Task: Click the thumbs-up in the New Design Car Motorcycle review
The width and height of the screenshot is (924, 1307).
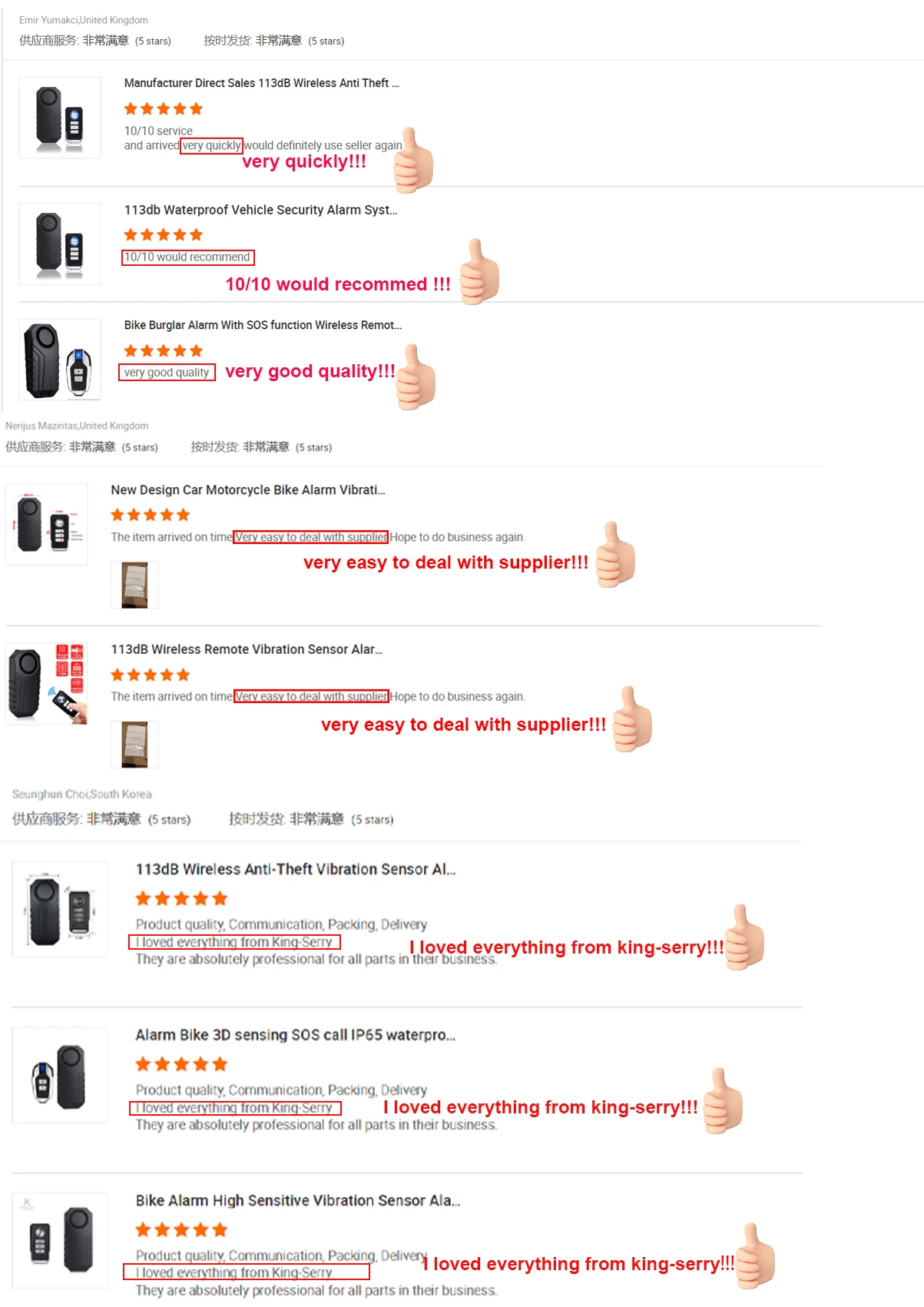Action: 615,555
